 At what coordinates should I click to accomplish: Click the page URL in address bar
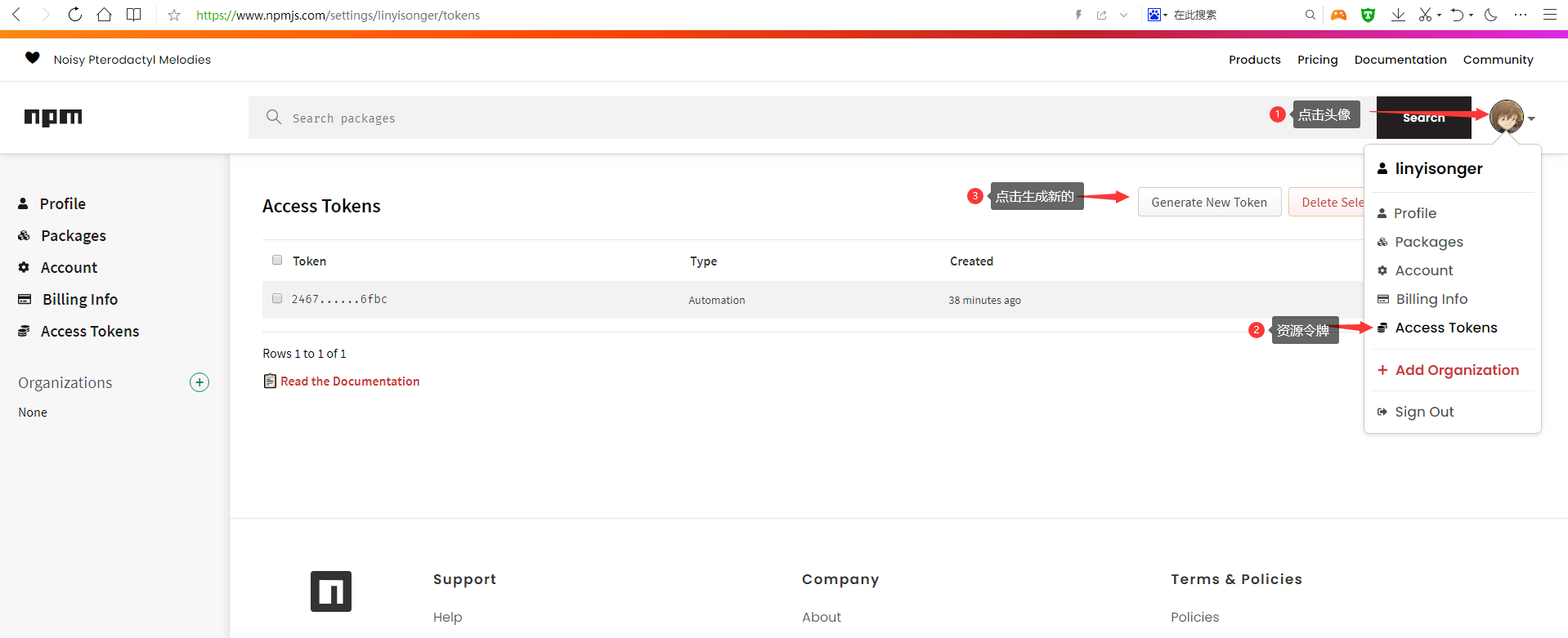(x=338, y=15)
